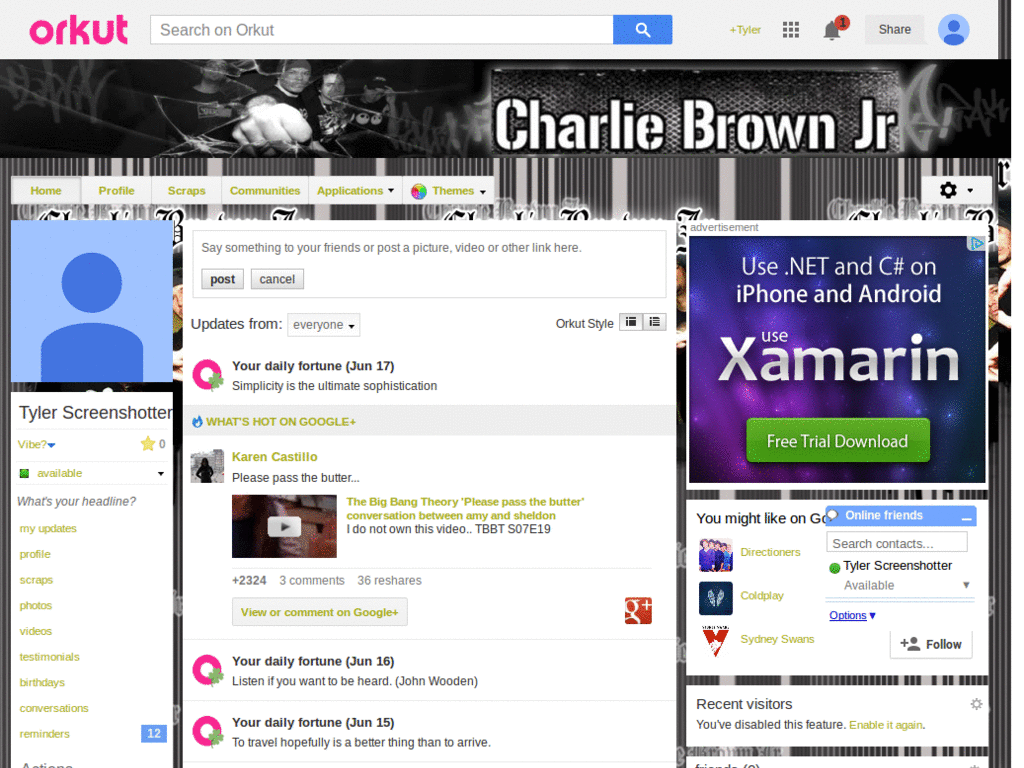
Task: Focus the Search on Orkut field
Action: tap(381, 30)
